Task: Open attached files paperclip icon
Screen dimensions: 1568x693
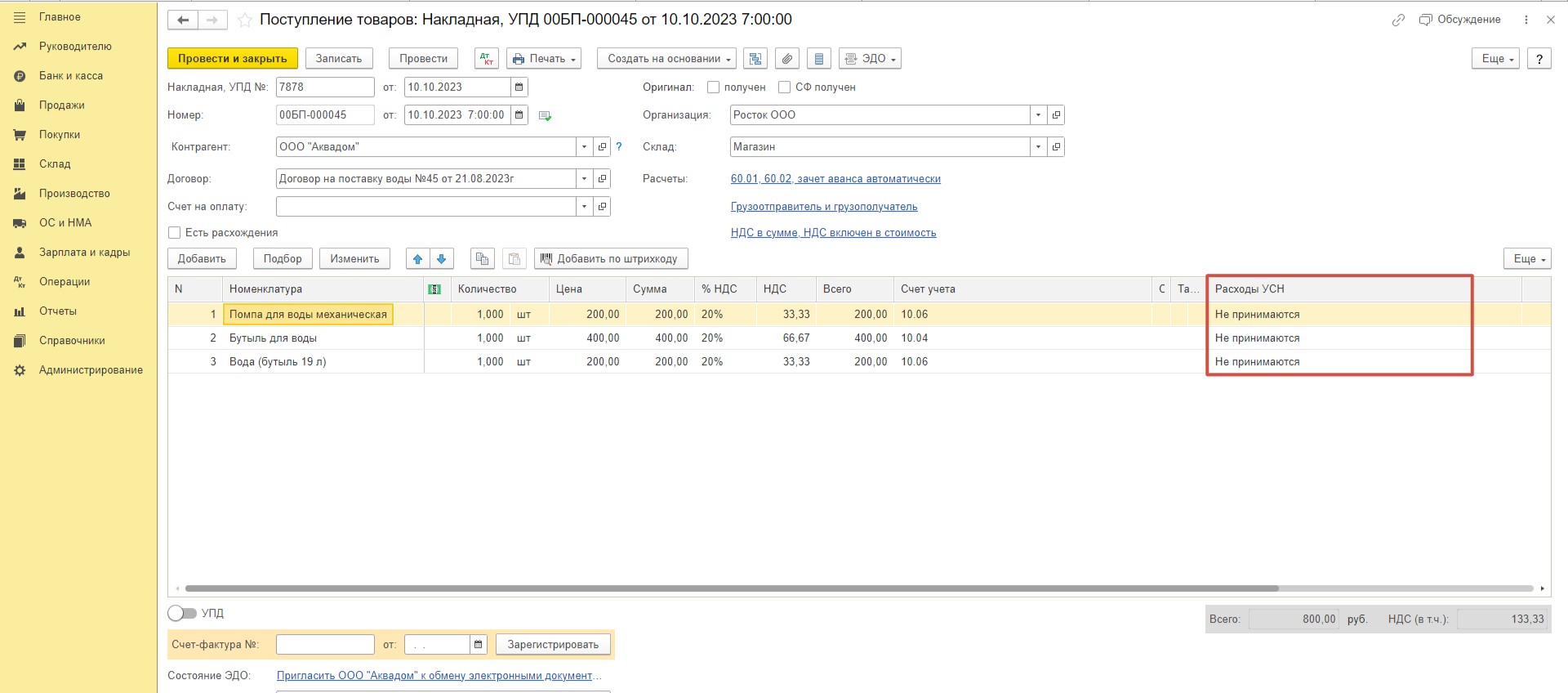Action: coord(786,59)
